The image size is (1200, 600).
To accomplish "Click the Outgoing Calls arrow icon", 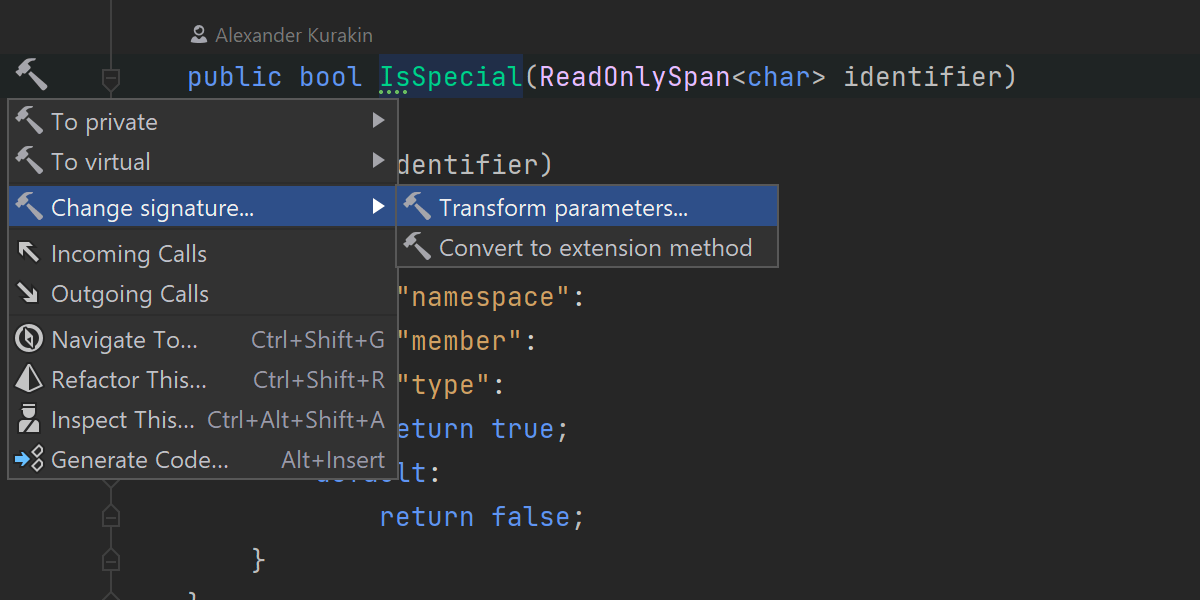I will point(29,294).
